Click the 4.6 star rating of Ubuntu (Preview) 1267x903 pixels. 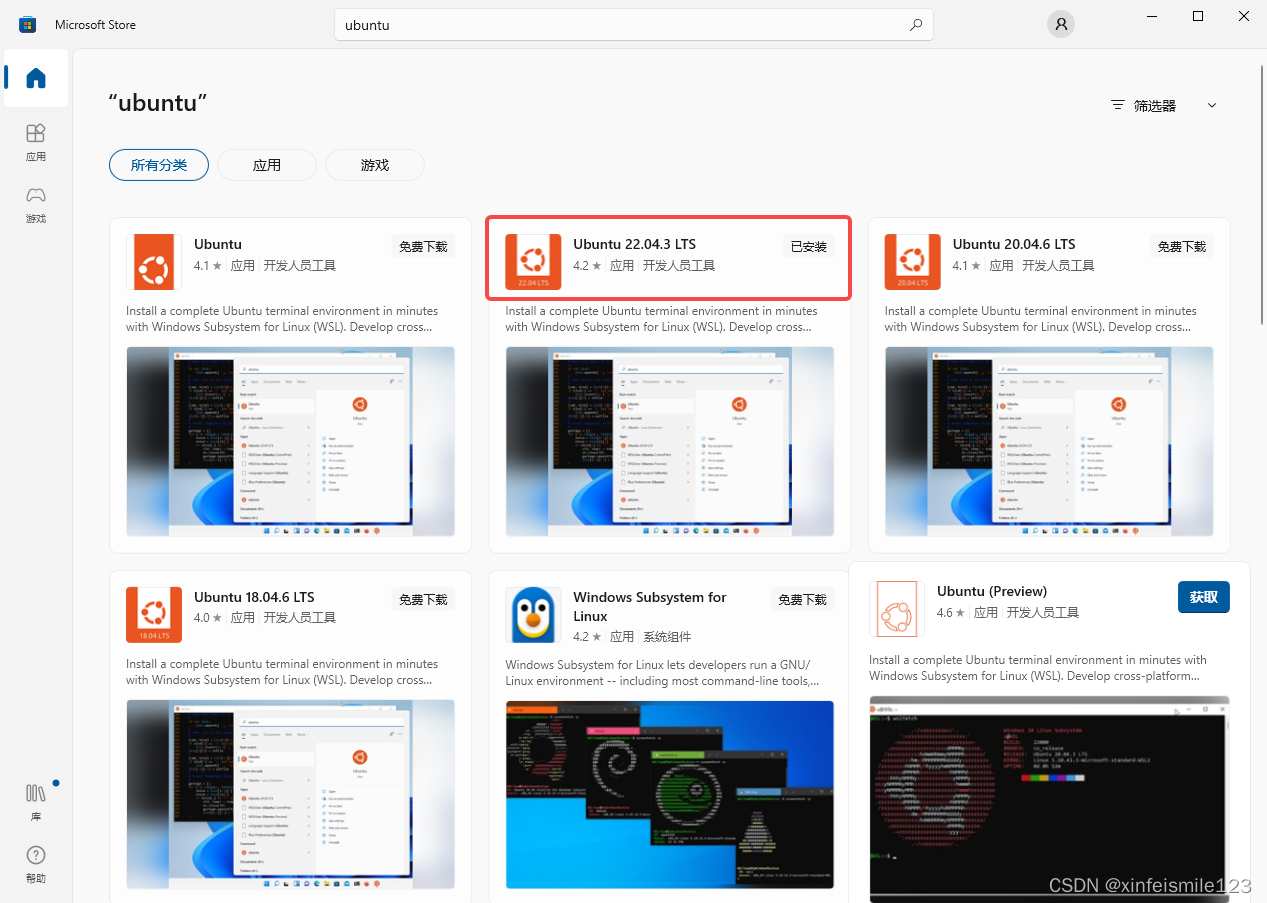(x=951, y=612)
